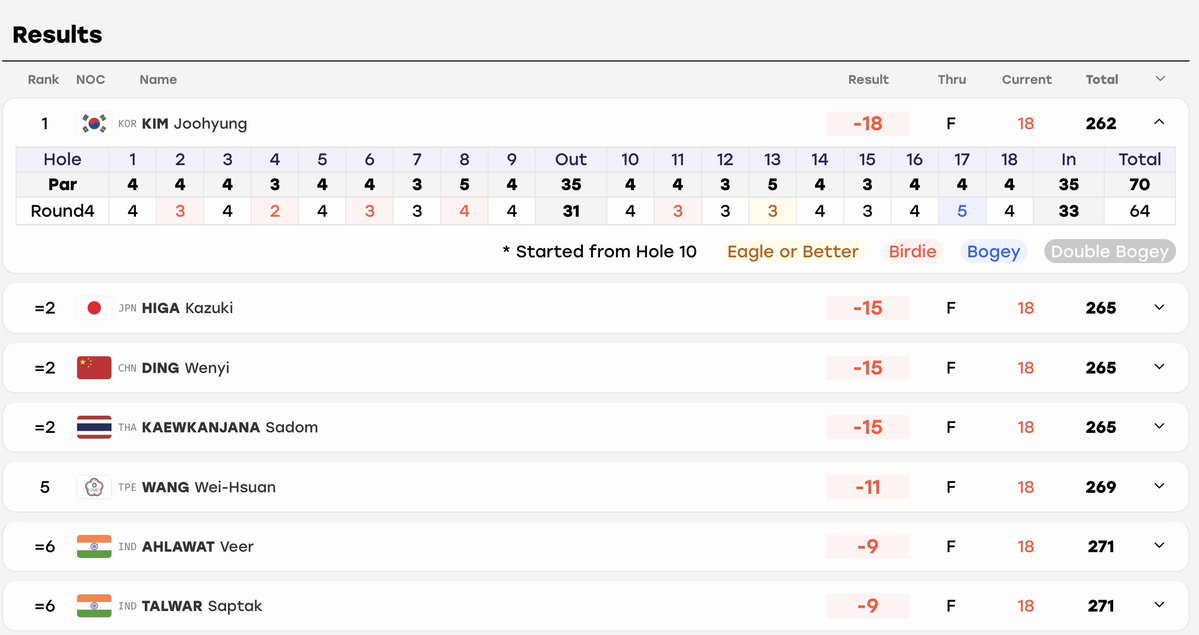Open player AHLAWAT Veer
This screenshot has height=635, width=1199.
click(x=197, y=546)
